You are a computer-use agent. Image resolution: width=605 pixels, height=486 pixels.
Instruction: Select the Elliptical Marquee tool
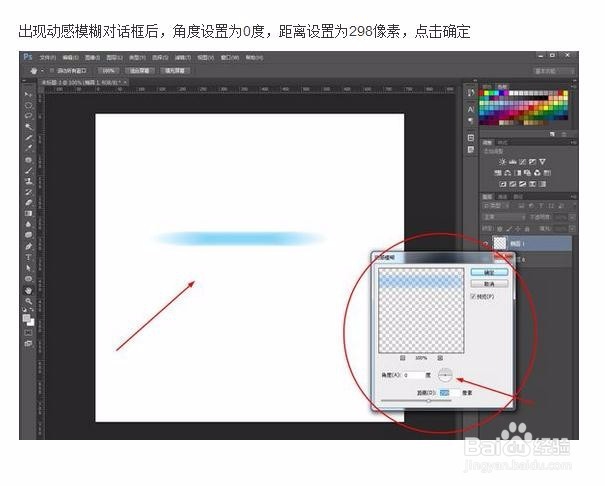click(28, 105)
